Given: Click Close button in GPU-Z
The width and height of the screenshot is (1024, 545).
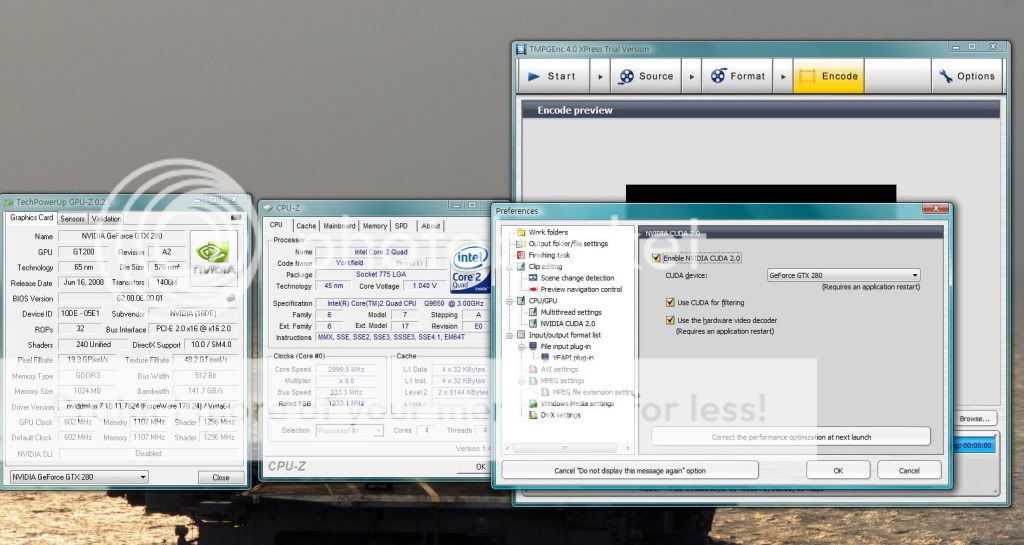Looking at the screenshot, I should [221, 477].
